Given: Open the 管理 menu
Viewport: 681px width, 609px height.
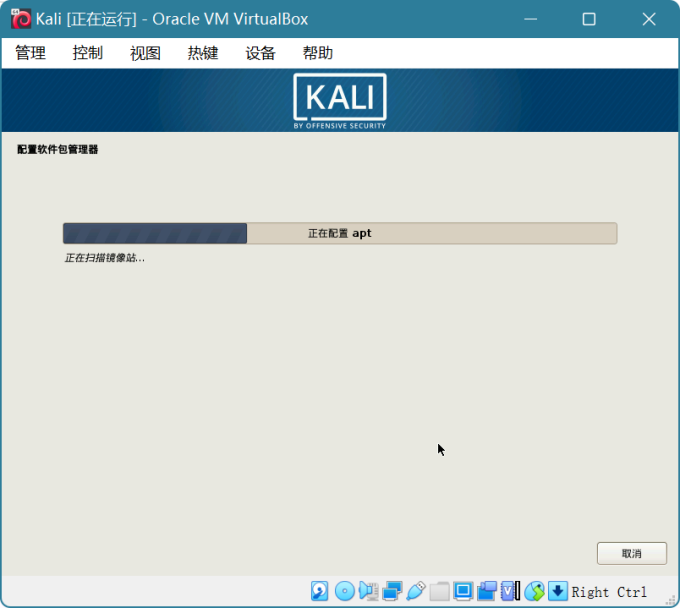Looking at the screenshot, I should [x=30, y=53].
